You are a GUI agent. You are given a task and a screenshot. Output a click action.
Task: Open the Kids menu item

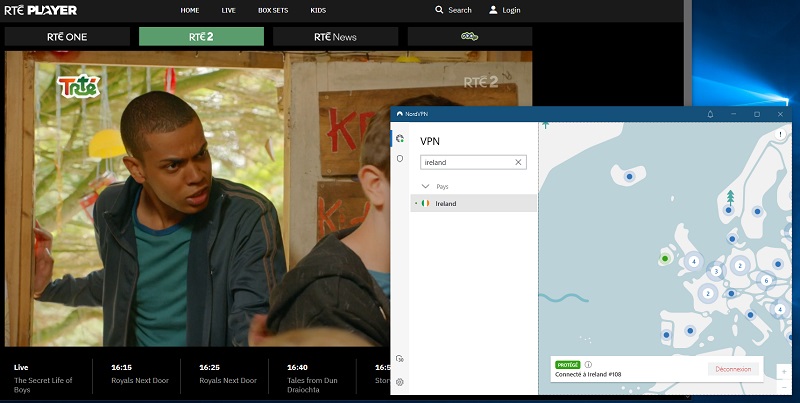pos(318,10)
